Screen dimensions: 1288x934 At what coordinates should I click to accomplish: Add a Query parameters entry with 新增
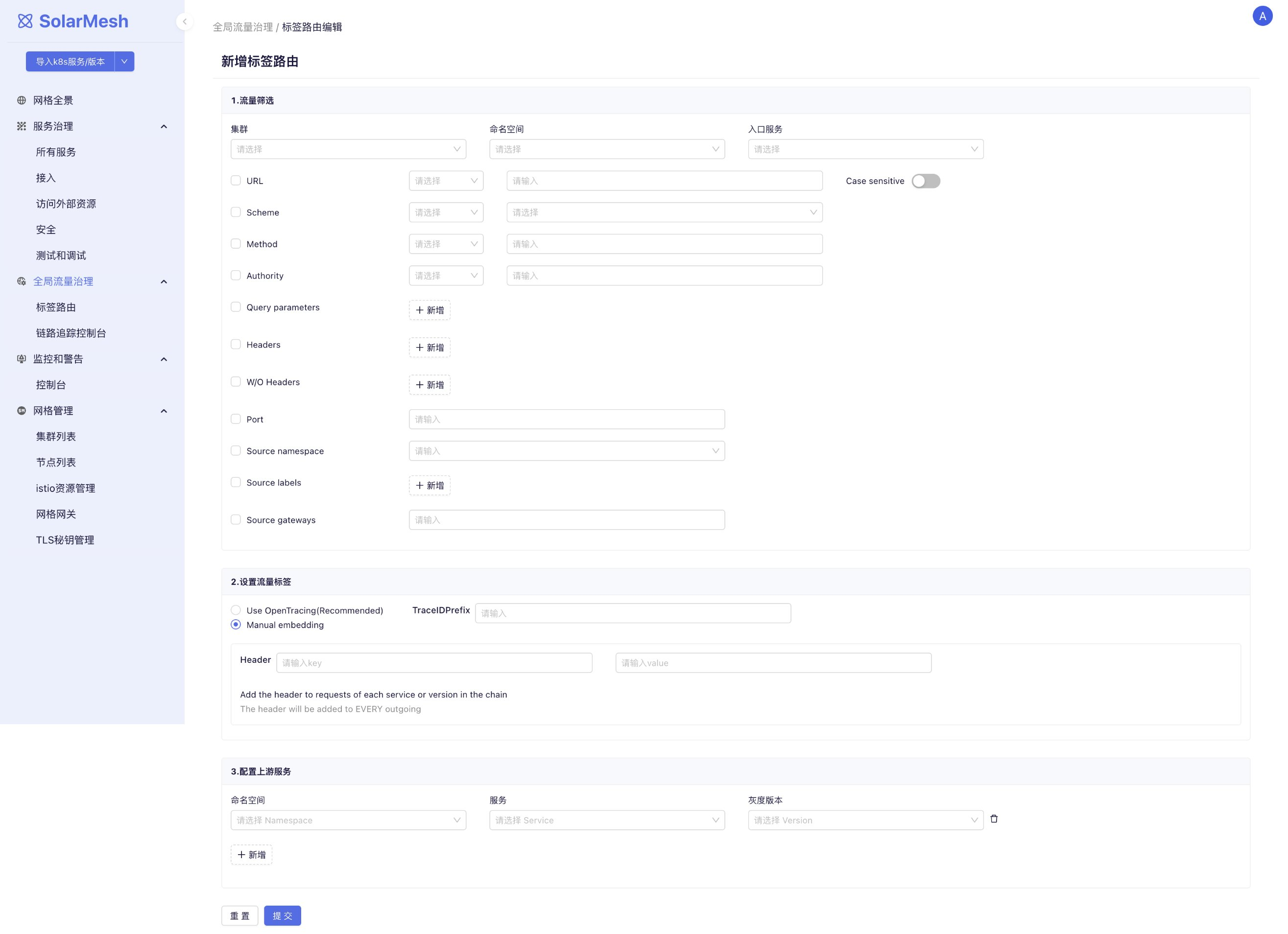coord(429,310)
